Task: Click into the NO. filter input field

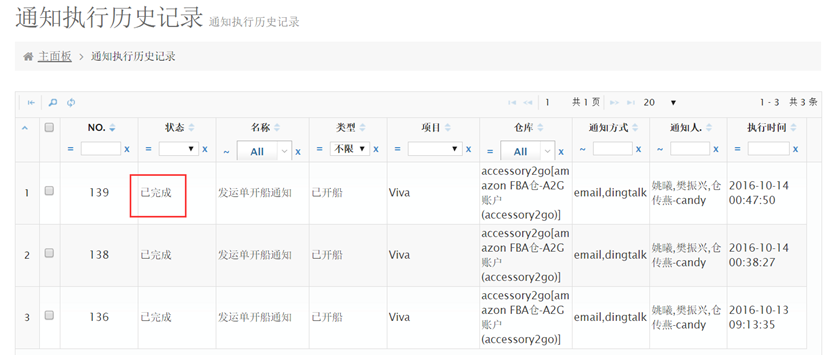Action: pyautogui.click(x=101, y=149)
